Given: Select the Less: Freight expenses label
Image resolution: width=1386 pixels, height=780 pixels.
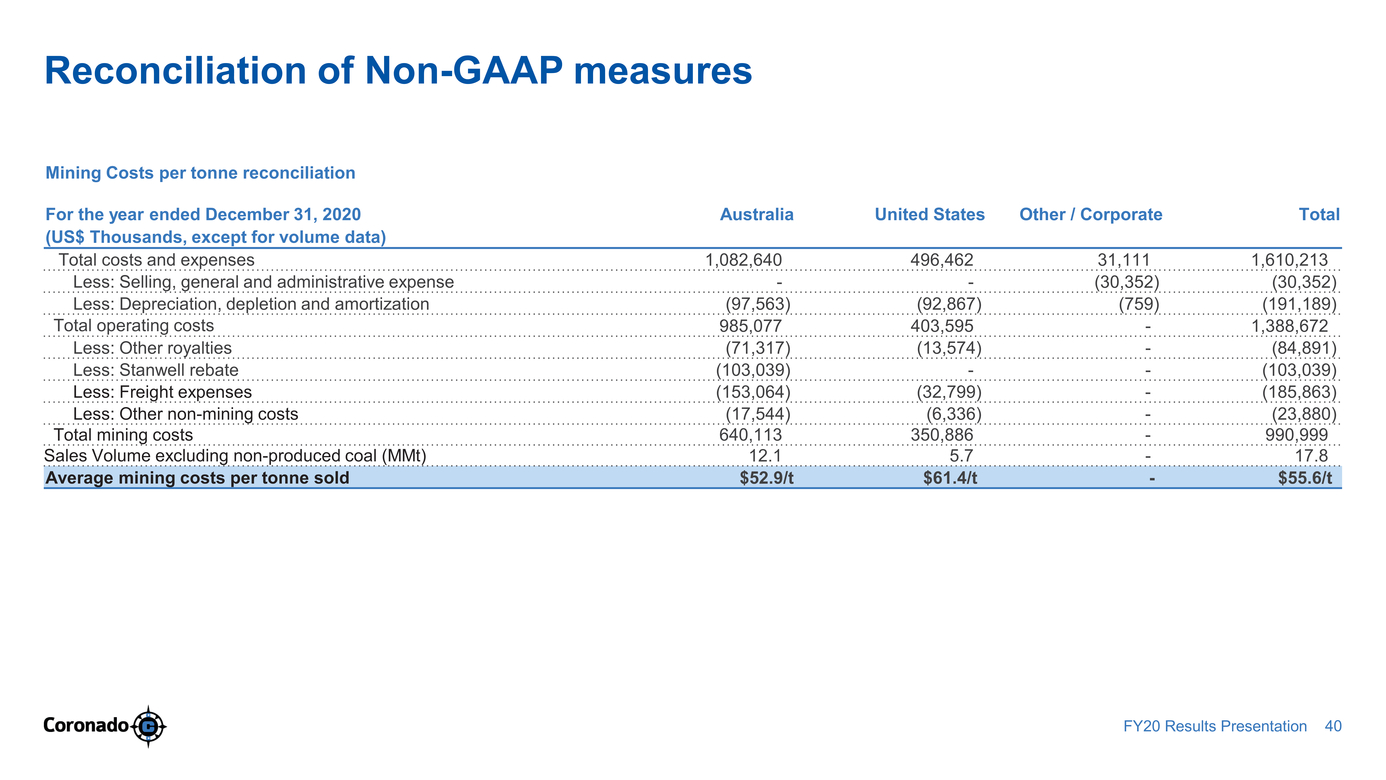Looking at the screenshot, I should click(x=162, y=392).
